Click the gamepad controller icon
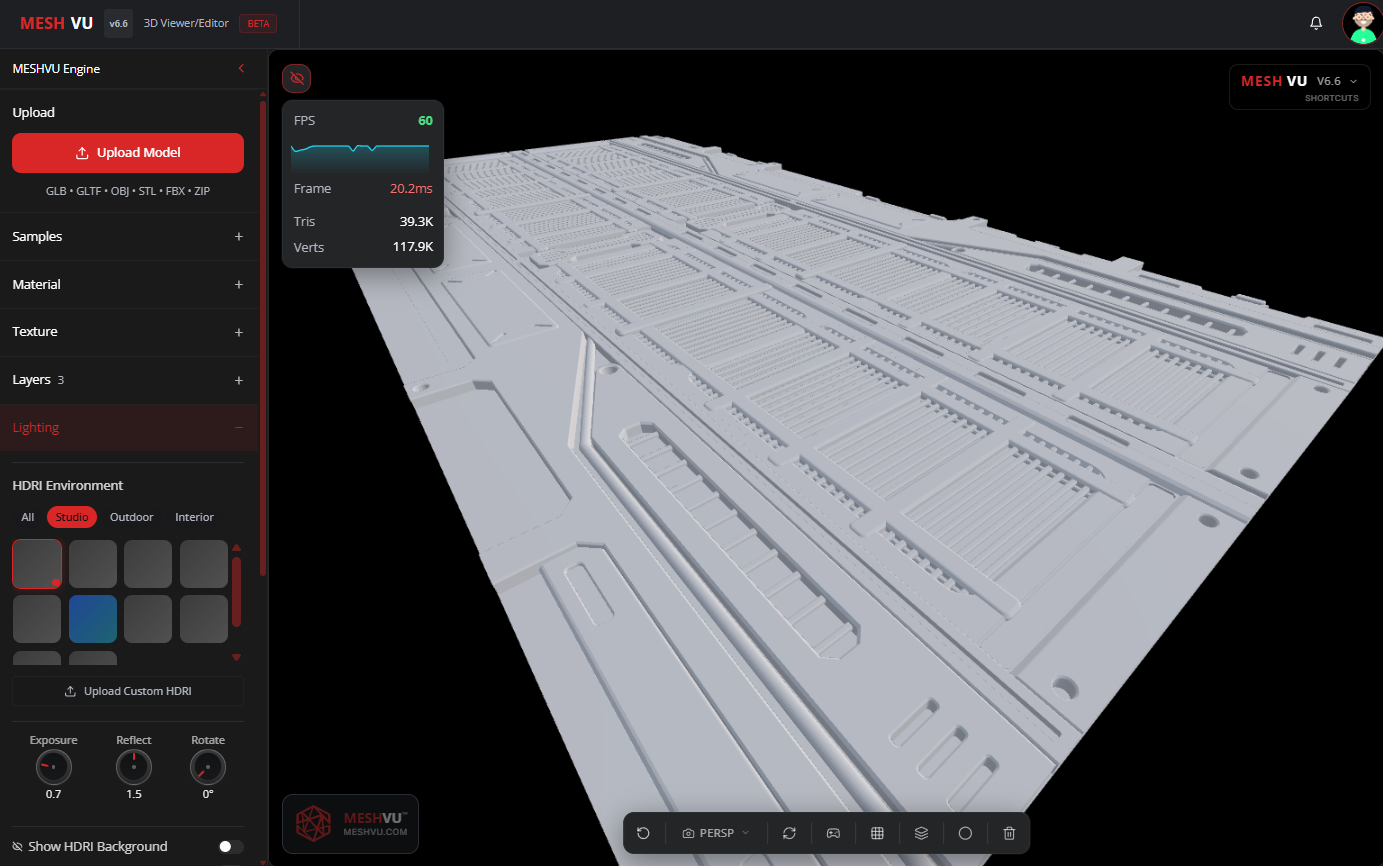 (833, 833)
